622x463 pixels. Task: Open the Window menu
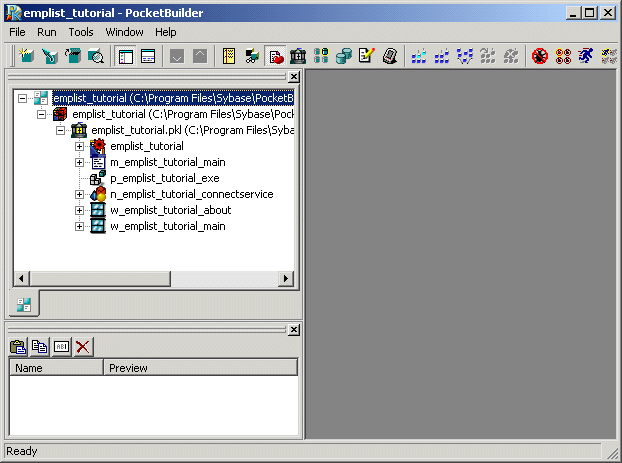point(124,32)
